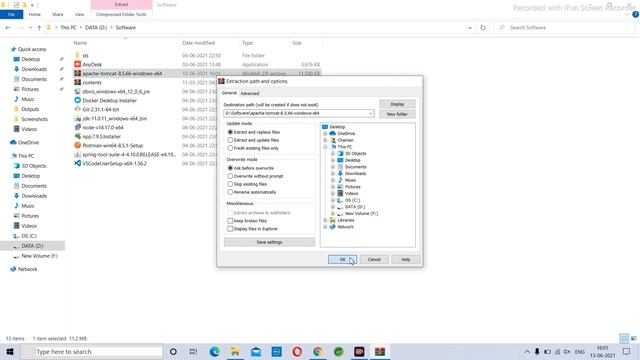
Task: Select 'Extract and update files' radio option
Action: (230, 140)
